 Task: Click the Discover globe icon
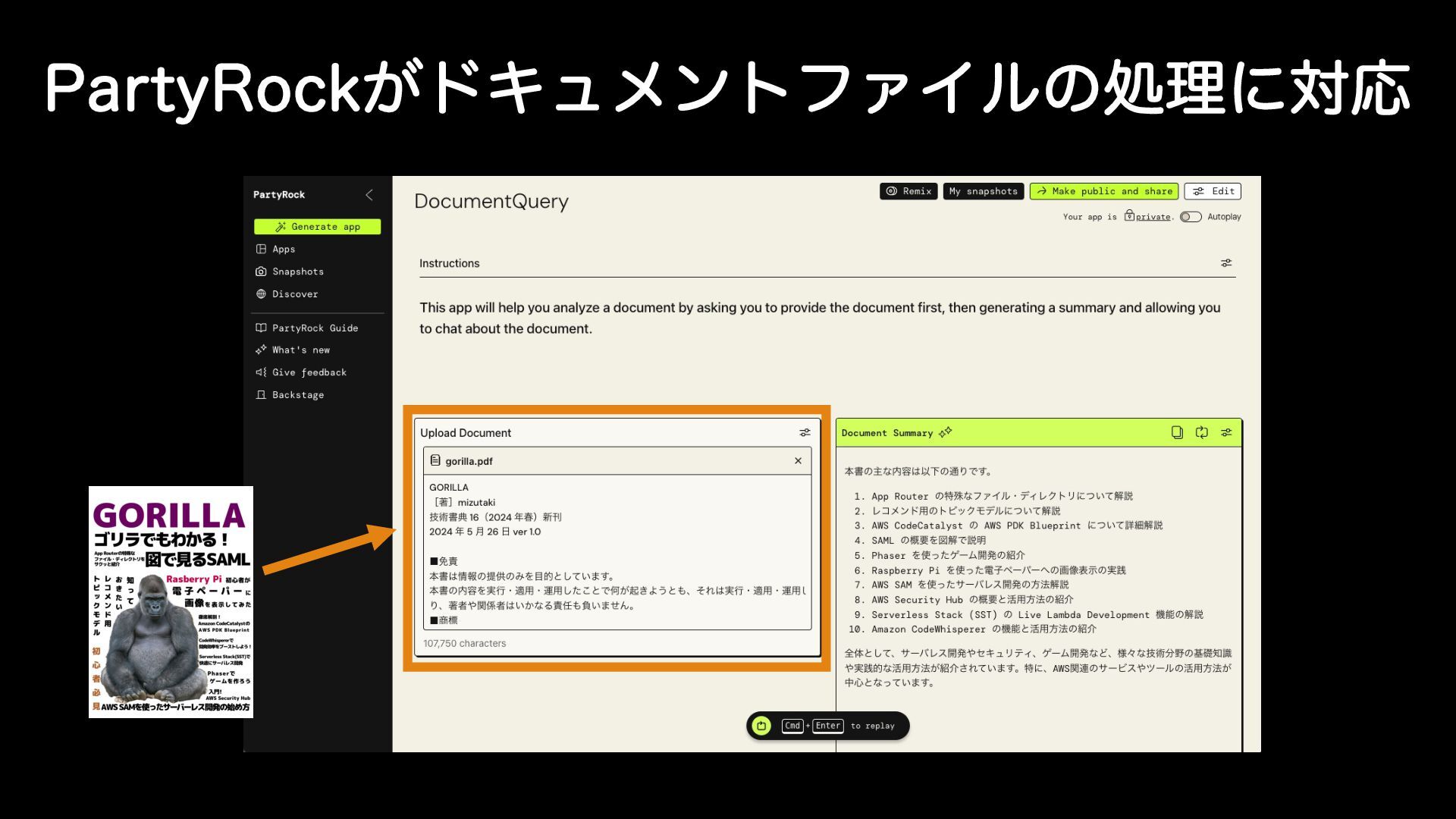[x=261, y=294]
